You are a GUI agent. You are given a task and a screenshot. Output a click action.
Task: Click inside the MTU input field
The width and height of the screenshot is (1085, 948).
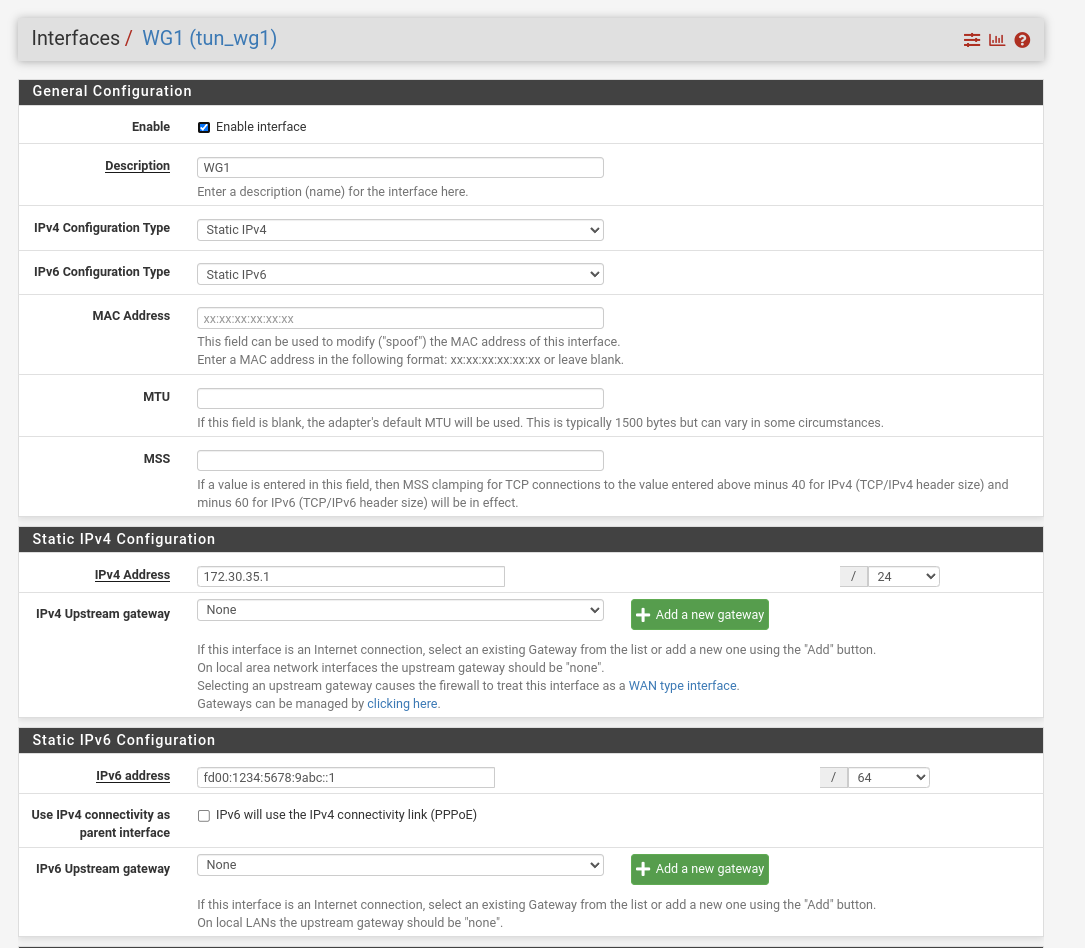point(399,398)
